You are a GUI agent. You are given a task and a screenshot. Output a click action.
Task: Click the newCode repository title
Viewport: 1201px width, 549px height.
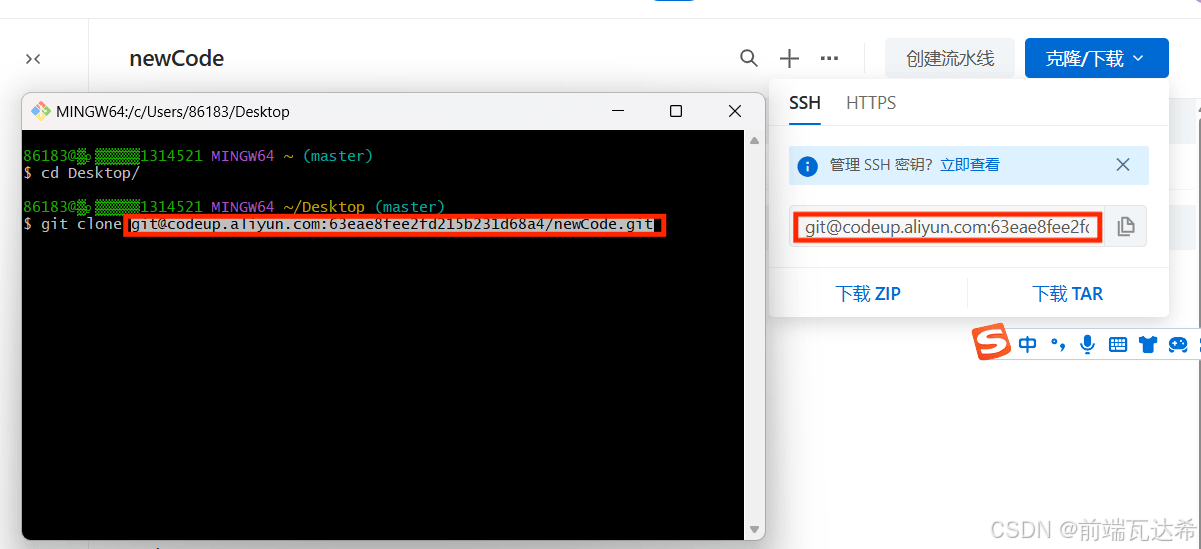pyautogui.click(x=177, y=59)
